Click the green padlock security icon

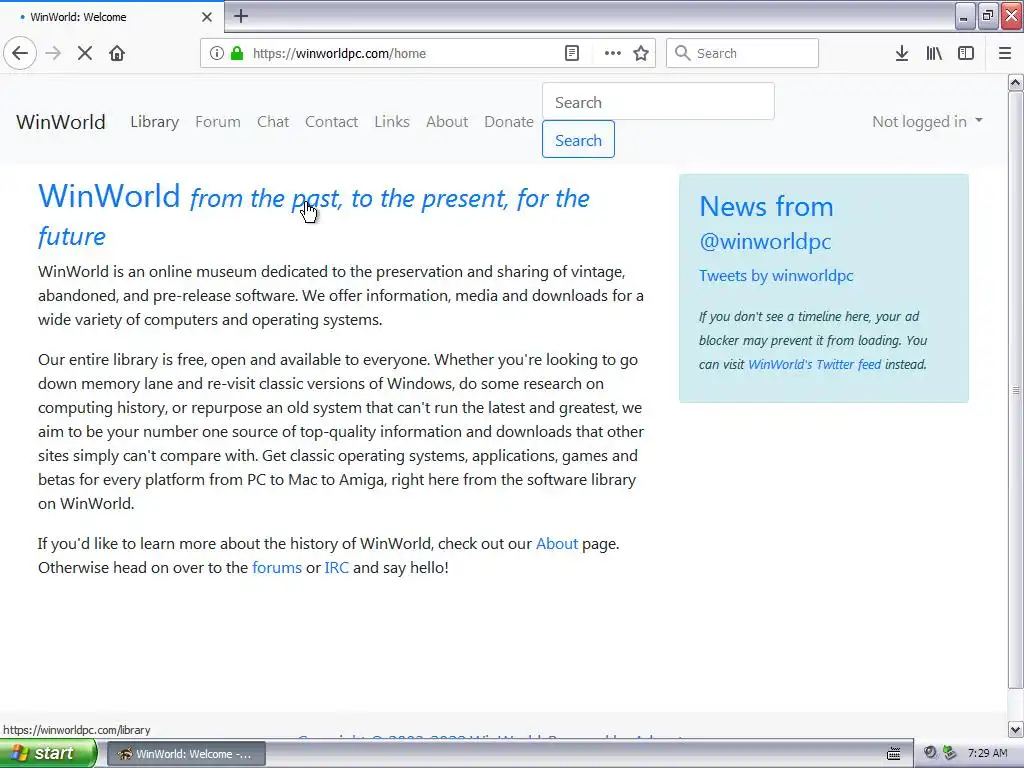coord(237,53)
